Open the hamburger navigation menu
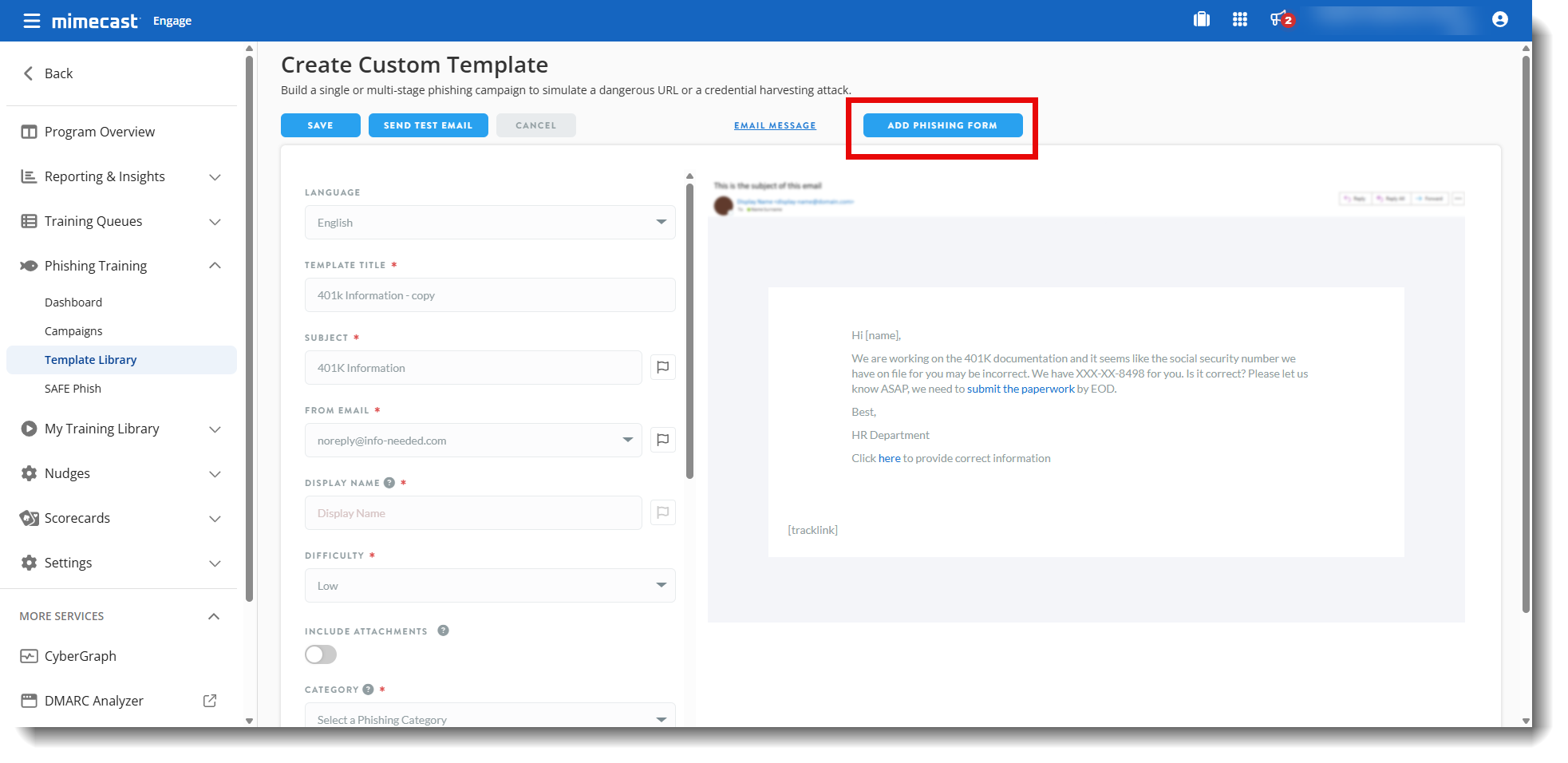The image size is (1568, 763). [31, 21]
